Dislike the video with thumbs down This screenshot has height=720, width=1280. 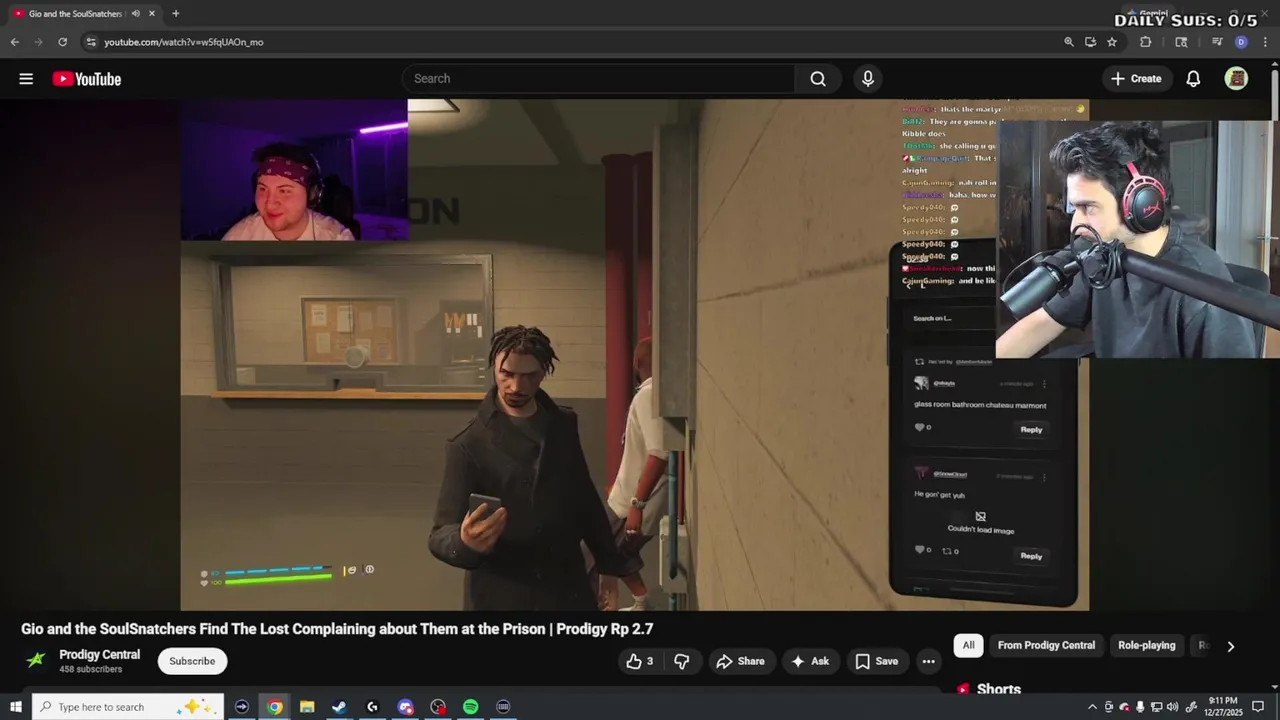(x=682, y=661)
